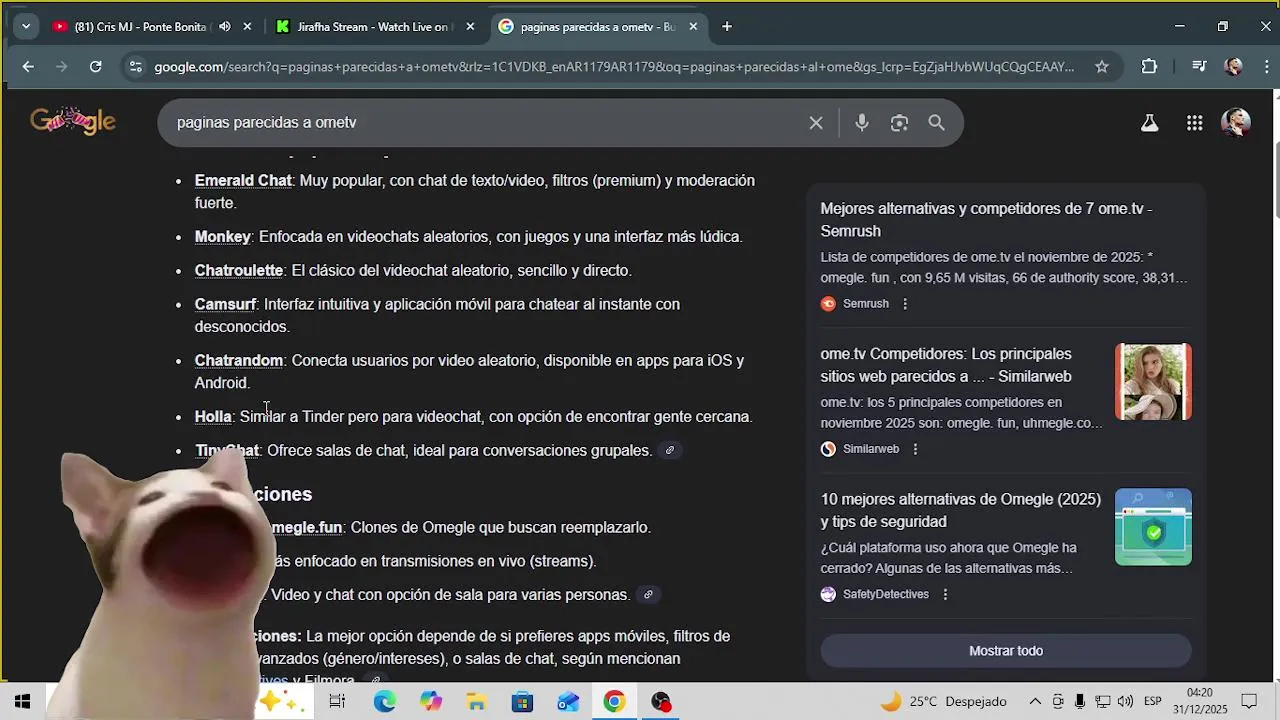The width and height of the screenshot is (1280, 720).
Task: Click source link icon after TinyChat line
Action: (x=670, y=451)
